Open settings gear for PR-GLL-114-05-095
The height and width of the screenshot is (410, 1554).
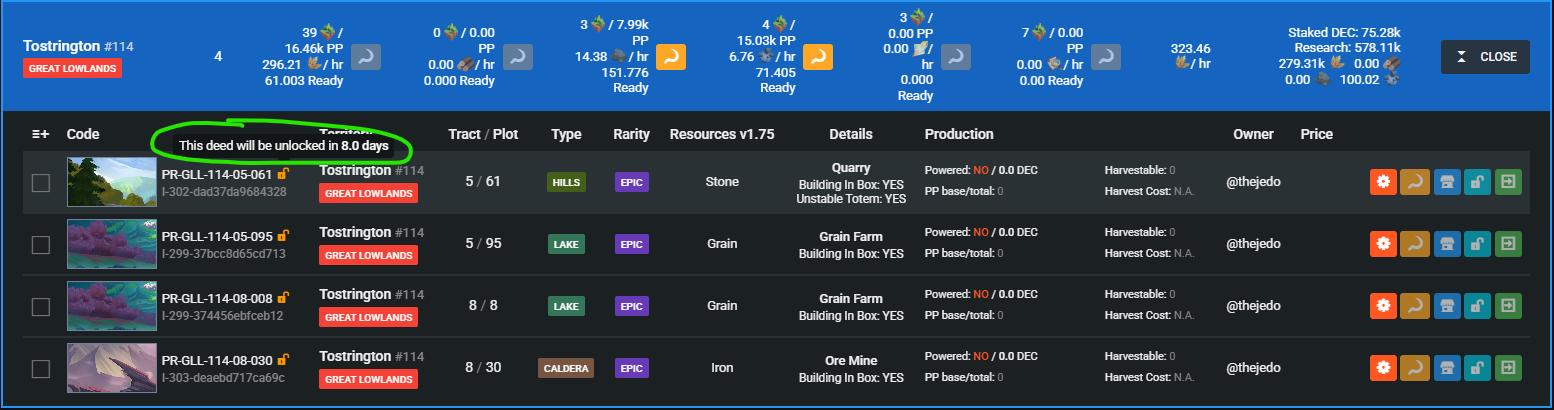click(1384, 244)
